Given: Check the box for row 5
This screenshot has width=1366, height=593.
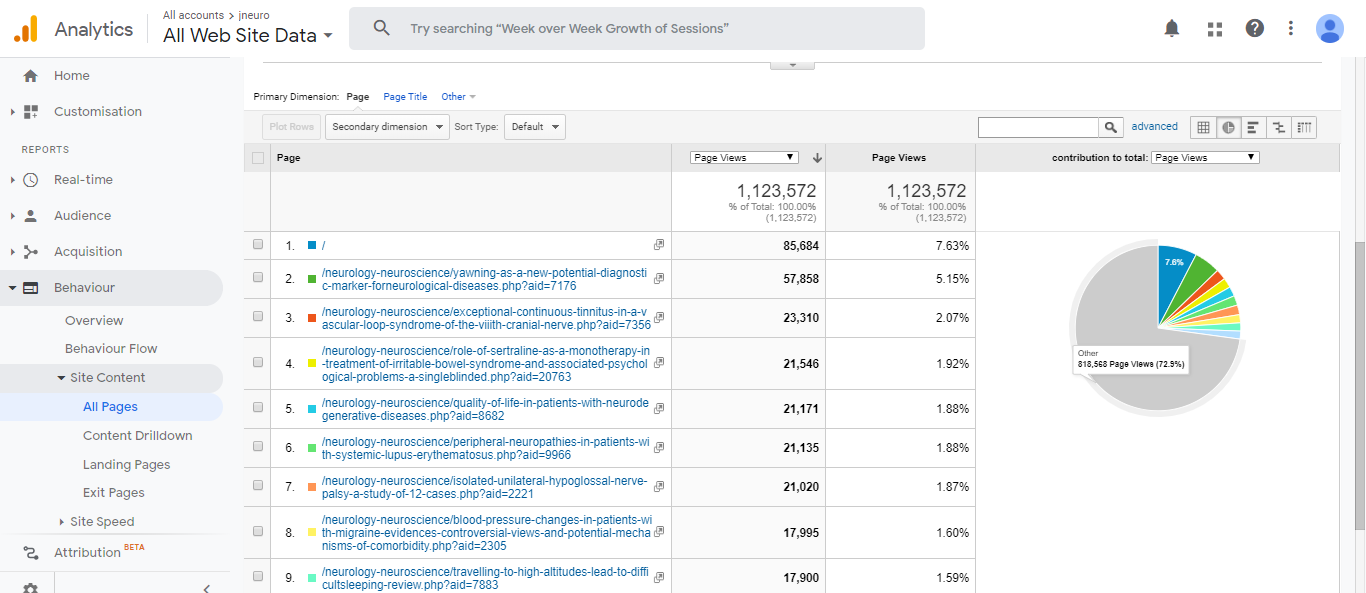Looking at the screenshot, I should point(259,409).
